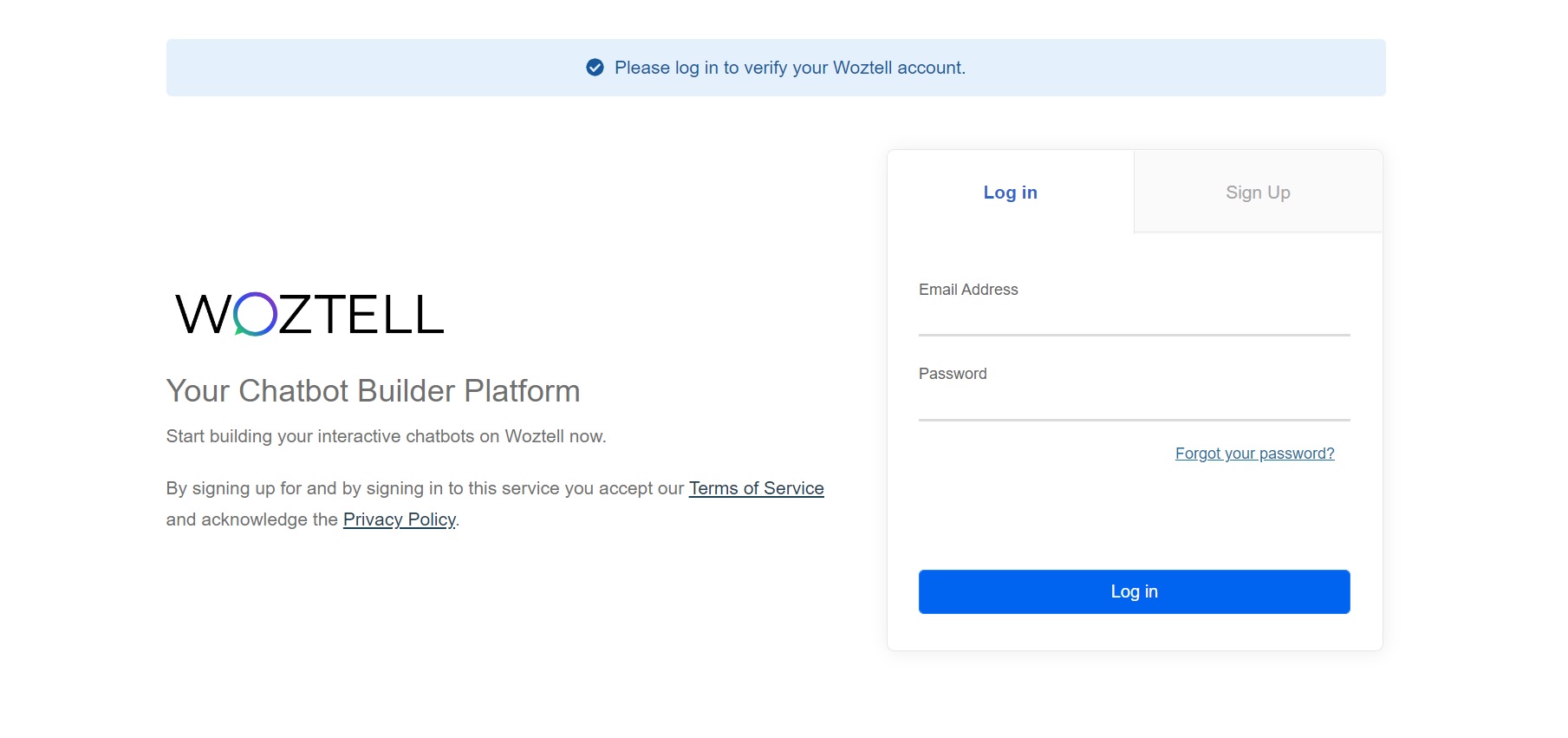Click the Email Address label
Screen dimensions: 1568x738
click(x=968, y=290)
